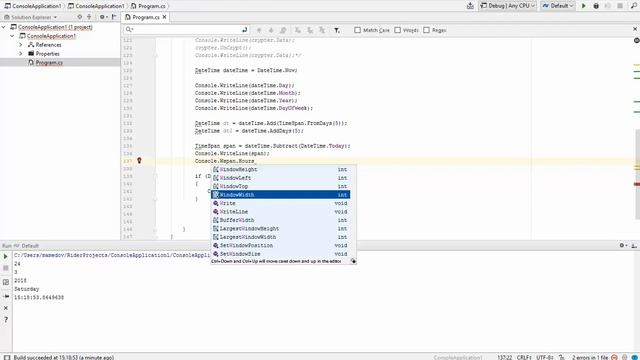Expand the References node
Image resolution: width=640 pixels, height=360 pixels.
[x=21, y=45]
